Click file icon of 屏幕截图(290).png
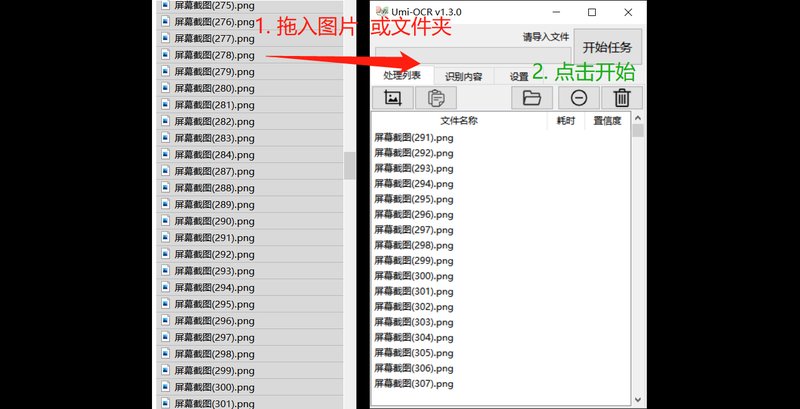Image resolution: width=800 pixels, height=409 pixels. click(166, 221)
